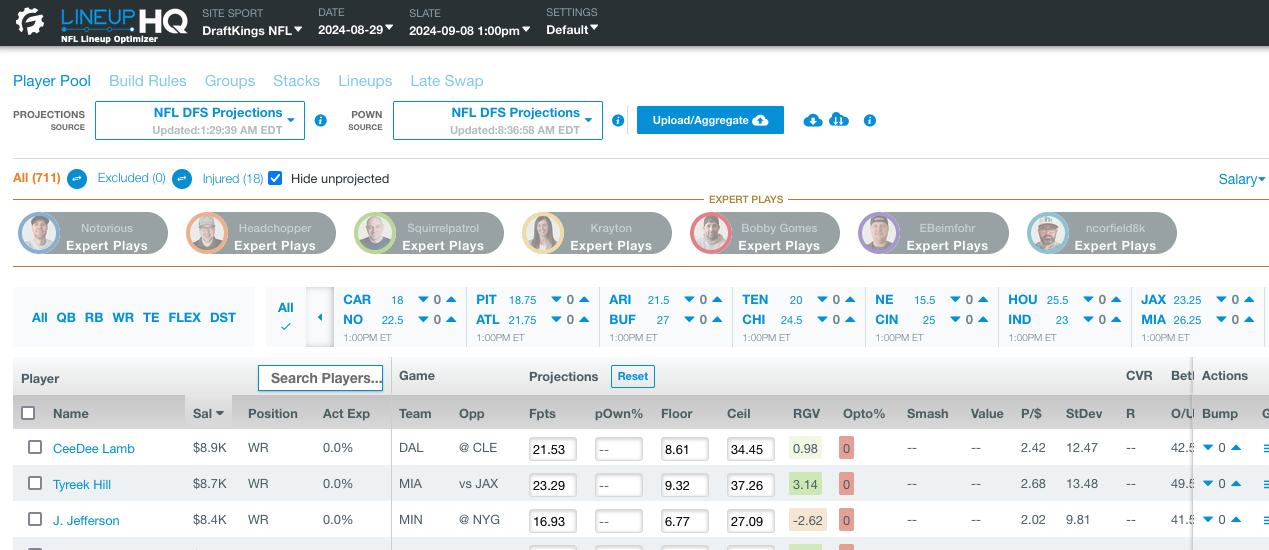The width and height of the screenshot is (1269, 550).
Task: Increase TEN team bump up arrow
Action: pos(849,300)
